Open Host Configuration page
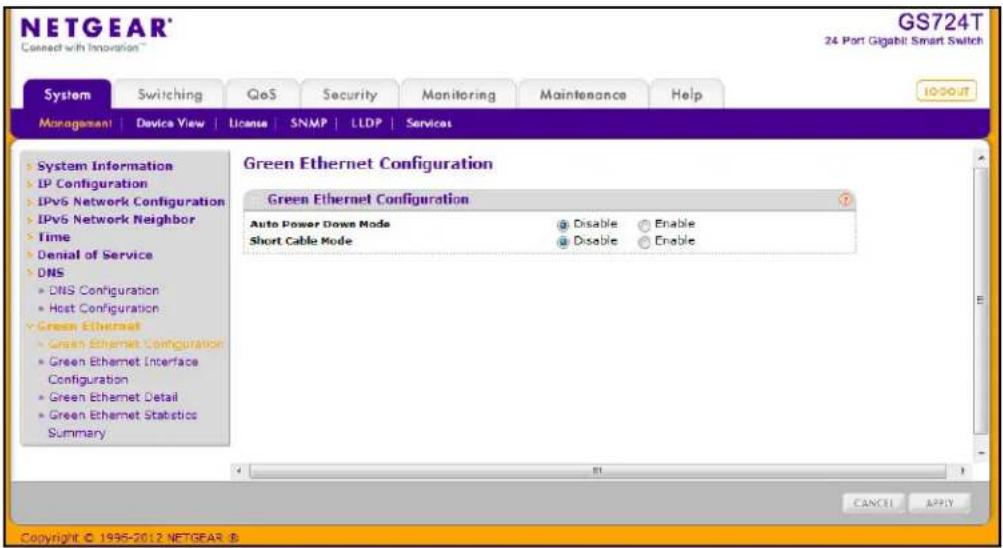This screenshot has width=1003, height=548. tap(104, 308)
